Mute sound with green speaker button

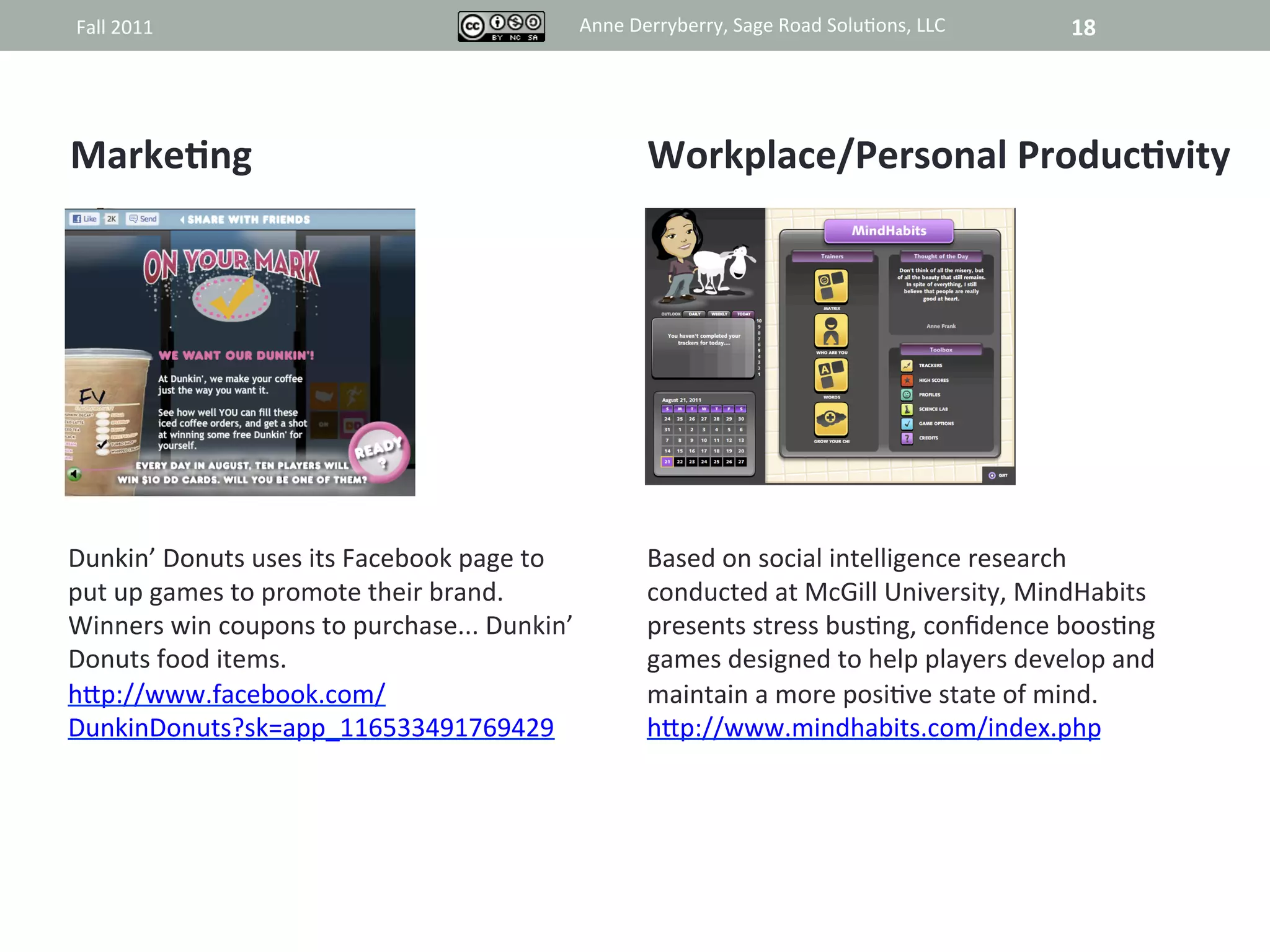pyautogui.click(x=74, y=474)
